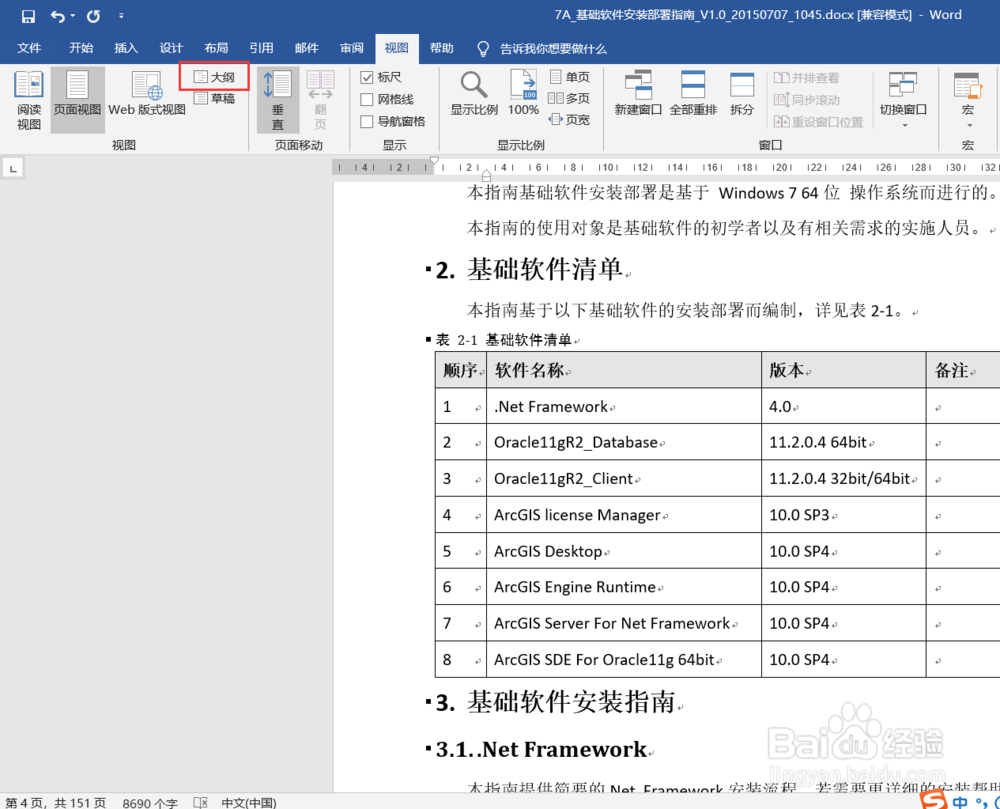The width and height of the screenshot is (1000, 809).
Task: Switch to 开始 home tab
Action: coord(81,48)
